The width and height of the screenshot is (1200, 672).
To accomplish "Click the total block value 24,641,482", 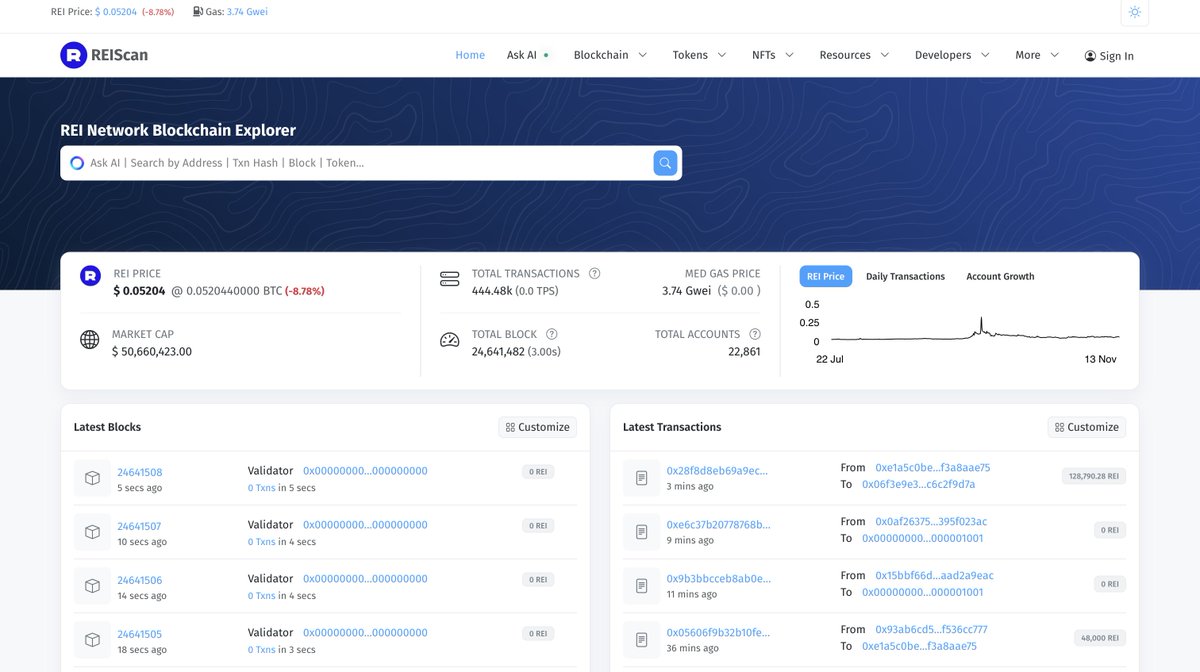I will (498, 352).
